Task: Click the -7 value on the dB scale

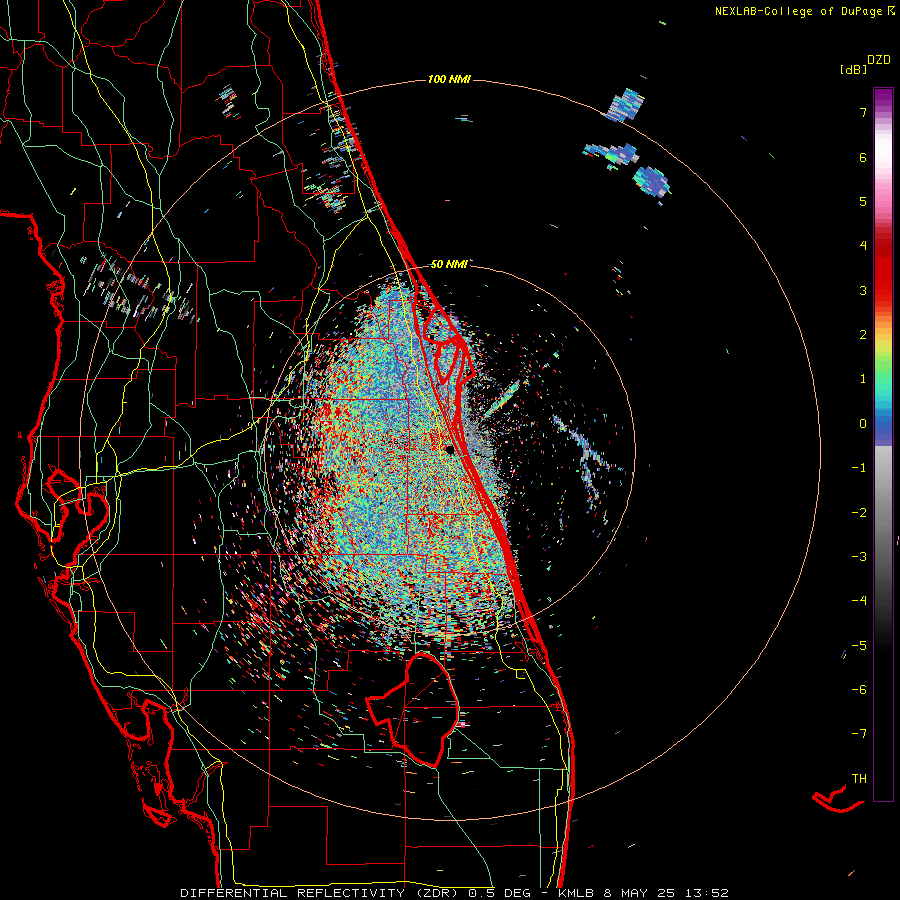Action: pyautogui.click(x=859, y=734)
